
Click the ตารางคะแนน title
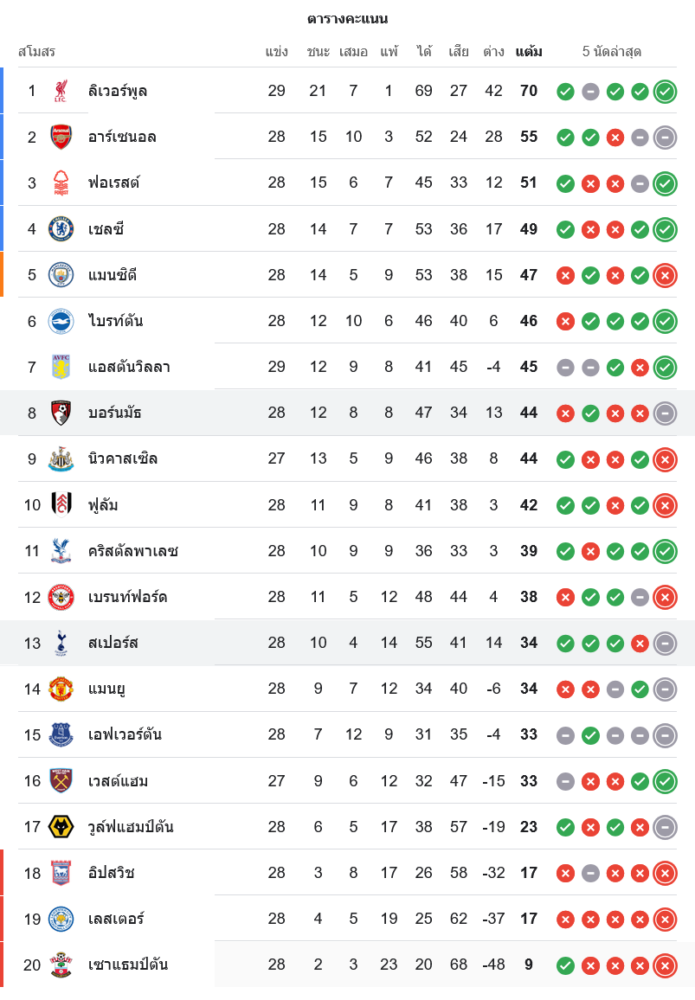[x=347, y=18]
